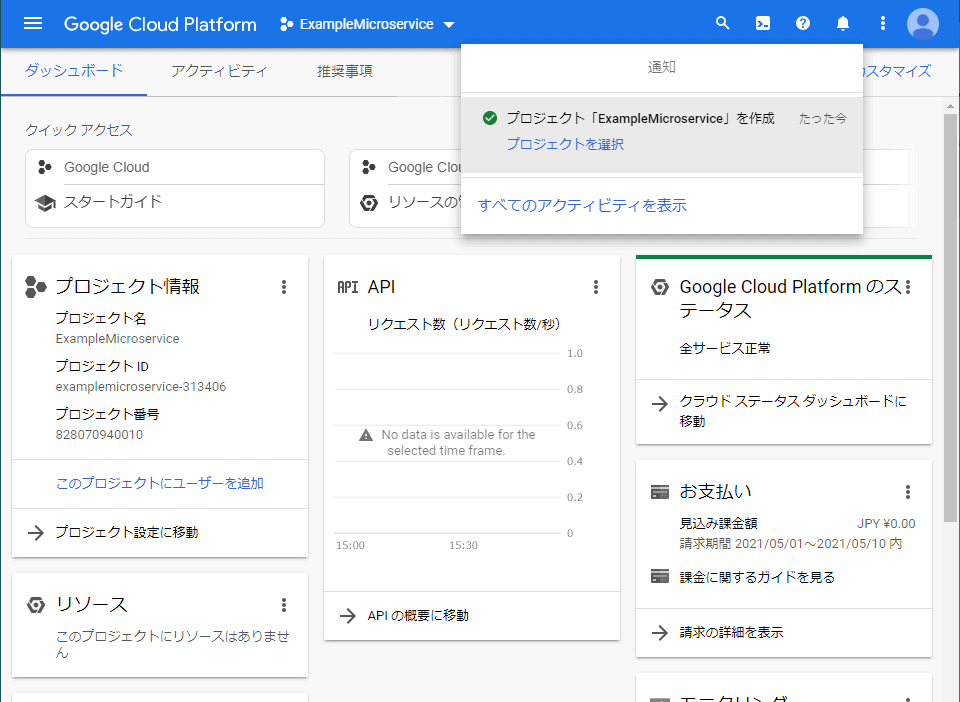
Task: Click the project number 828070940010
Action: 99,435
